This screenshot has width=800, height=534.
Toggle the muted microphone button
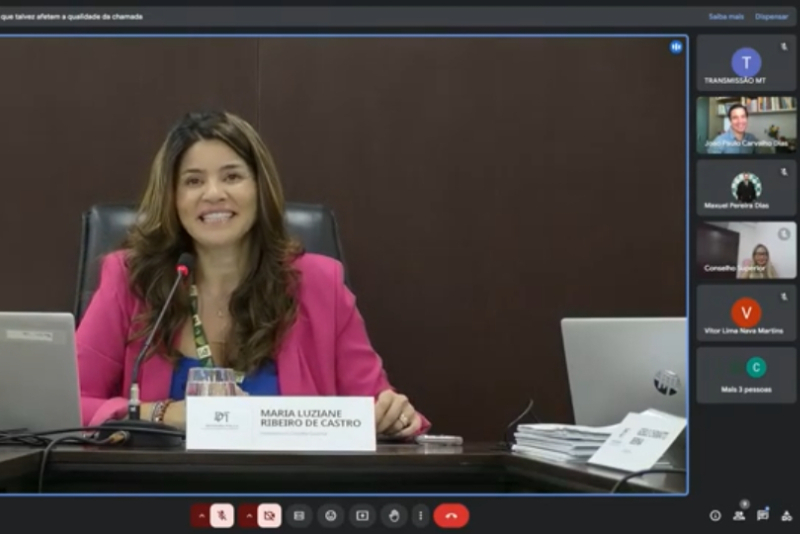(x=222, y=515)
